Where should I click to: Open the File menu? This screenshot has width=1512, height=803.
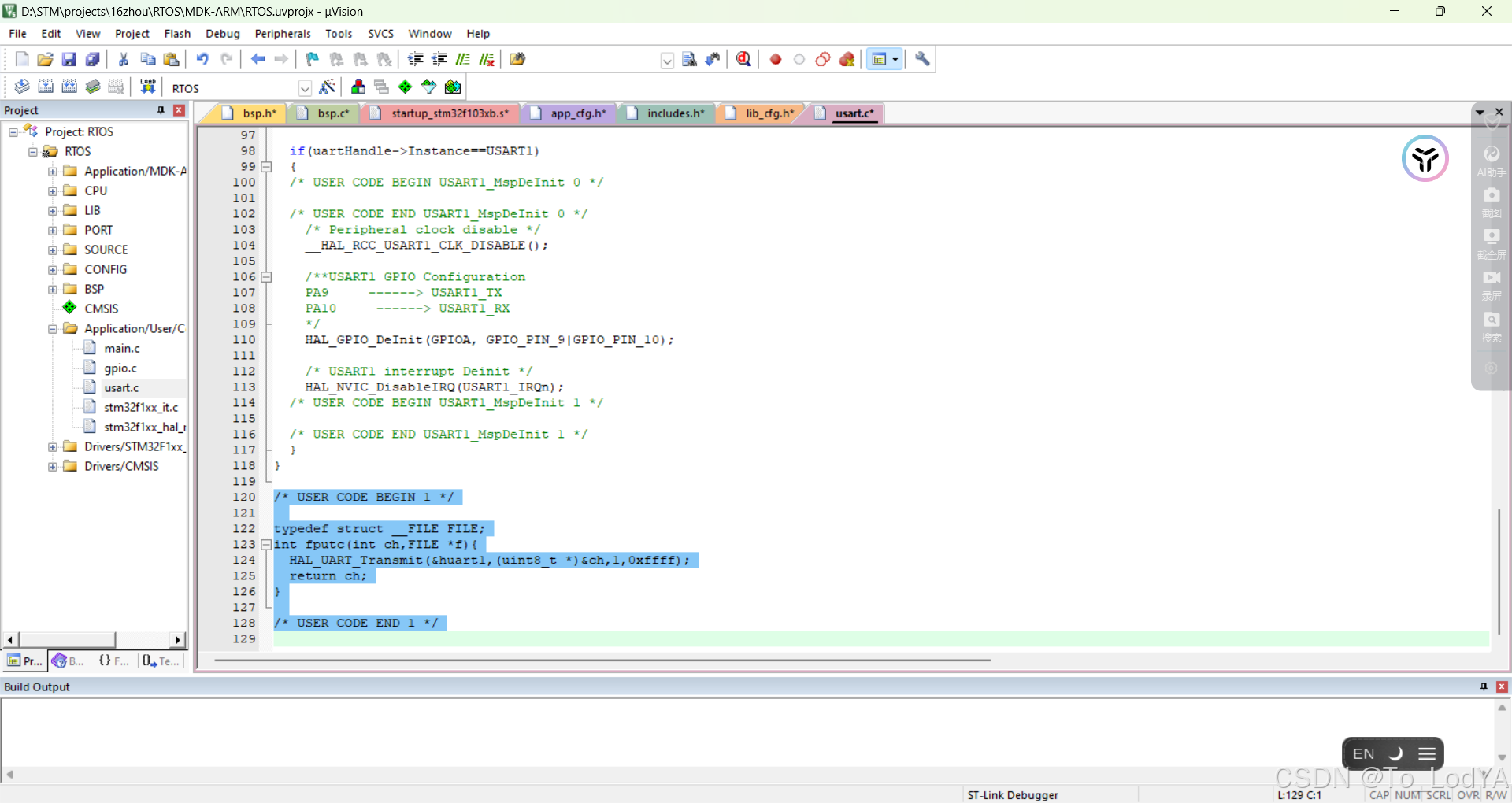click(x=17, y=34)
